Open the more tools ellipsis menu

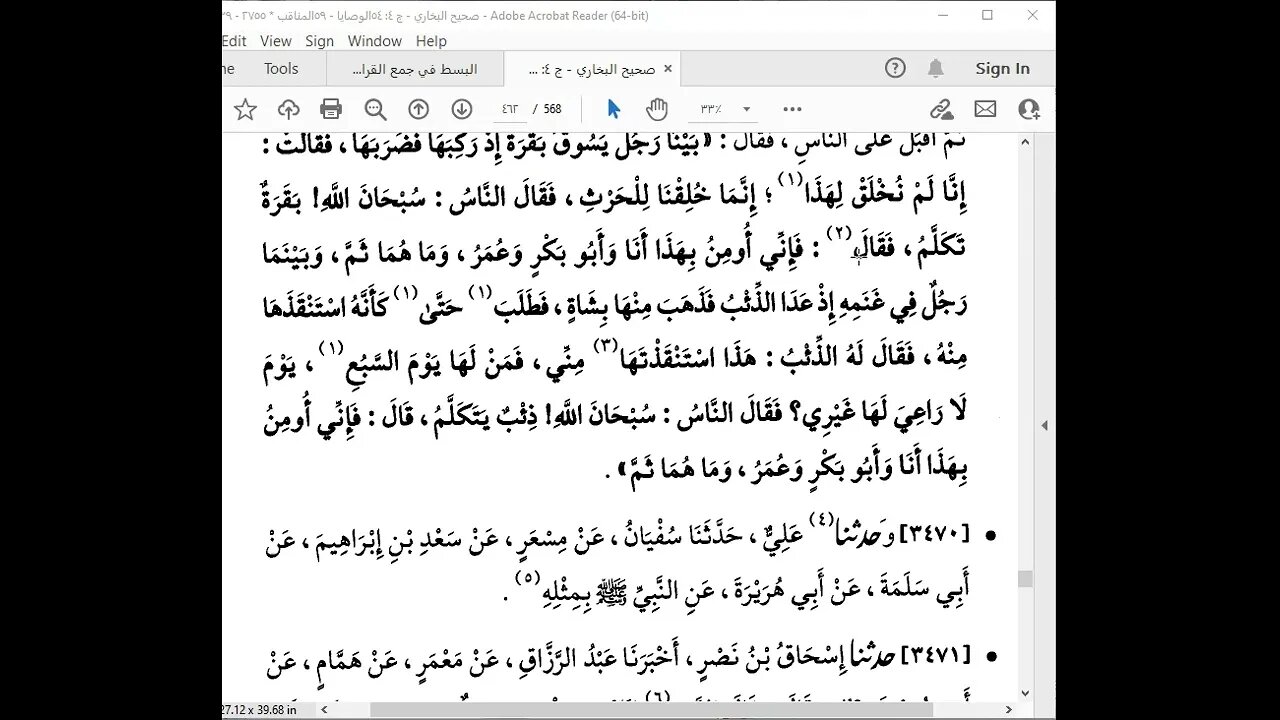792,109
